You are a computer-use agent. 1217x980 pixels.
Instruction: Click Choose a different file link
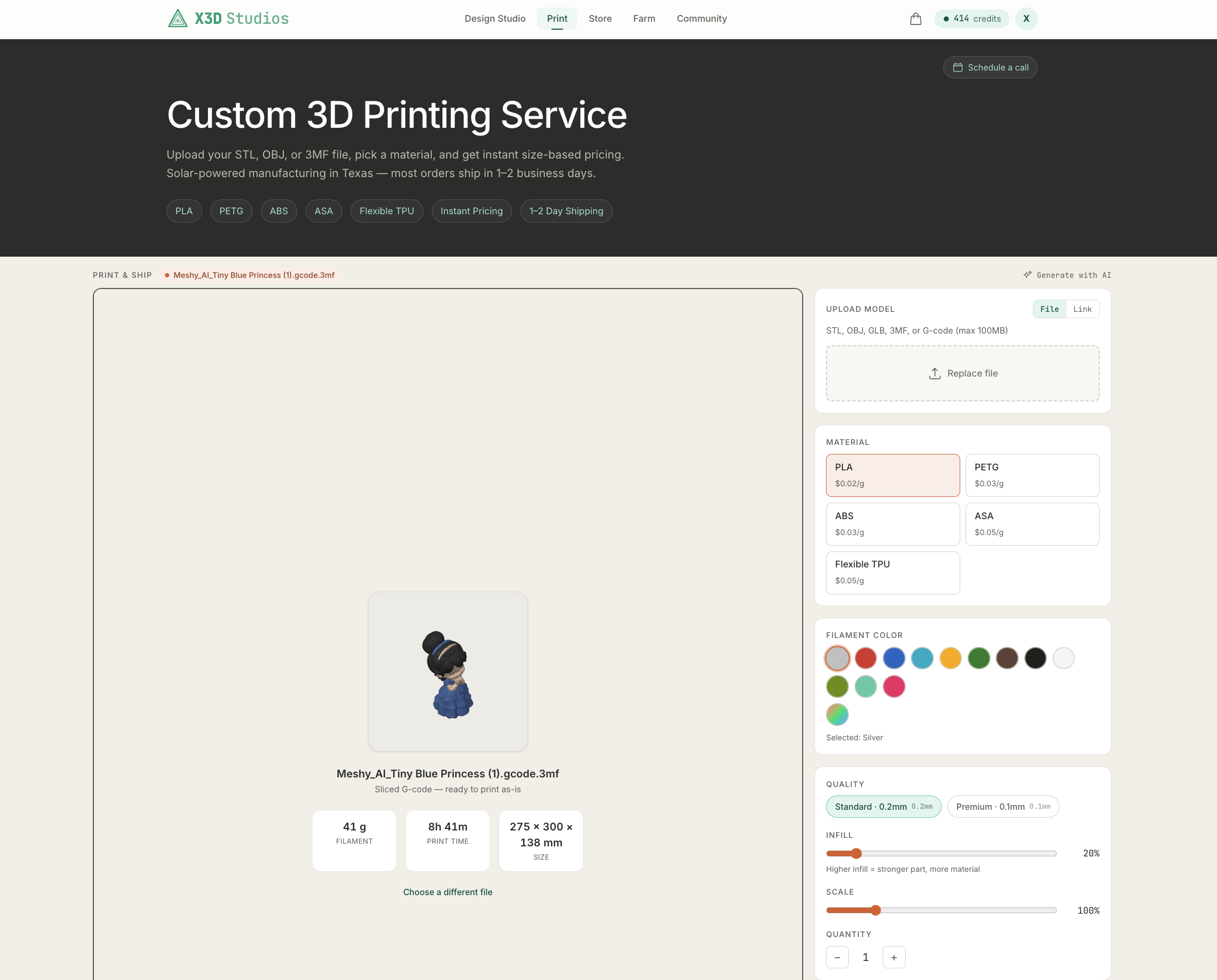(448, 892)
